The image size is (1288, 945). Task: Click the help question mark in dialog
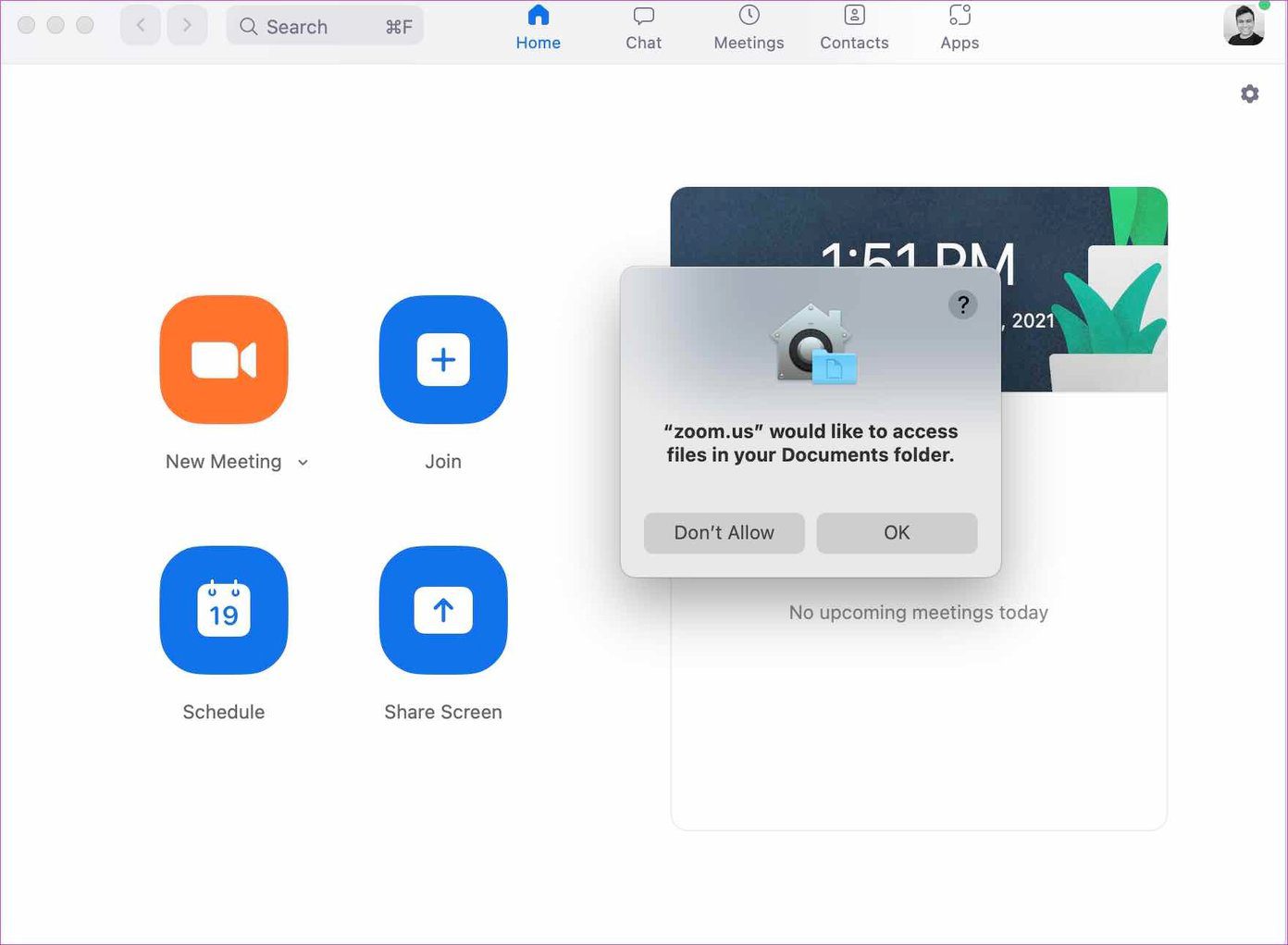(963, 305)
